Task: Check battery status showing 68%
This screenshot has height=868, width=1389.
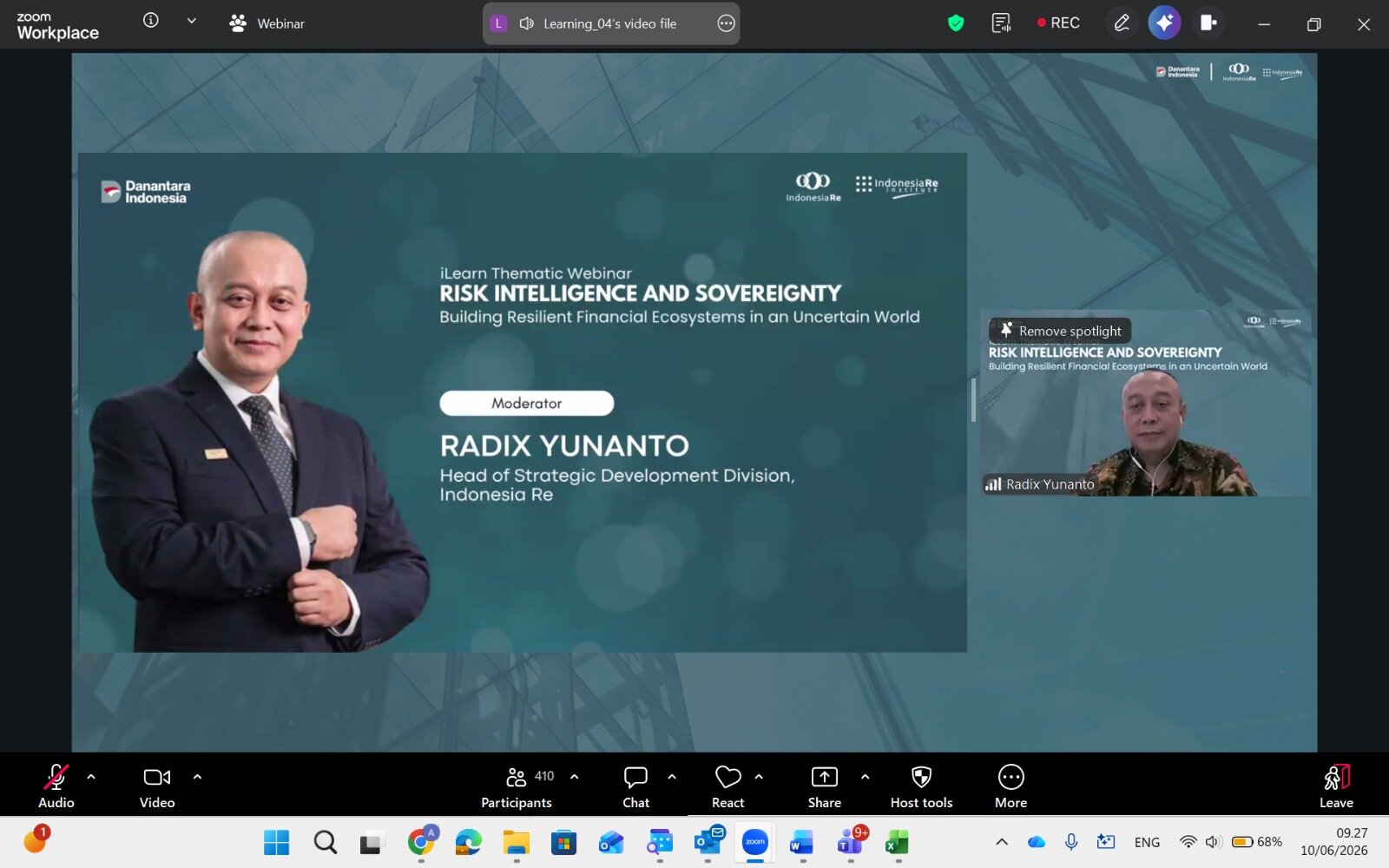Action: (x=1257, y=842)
